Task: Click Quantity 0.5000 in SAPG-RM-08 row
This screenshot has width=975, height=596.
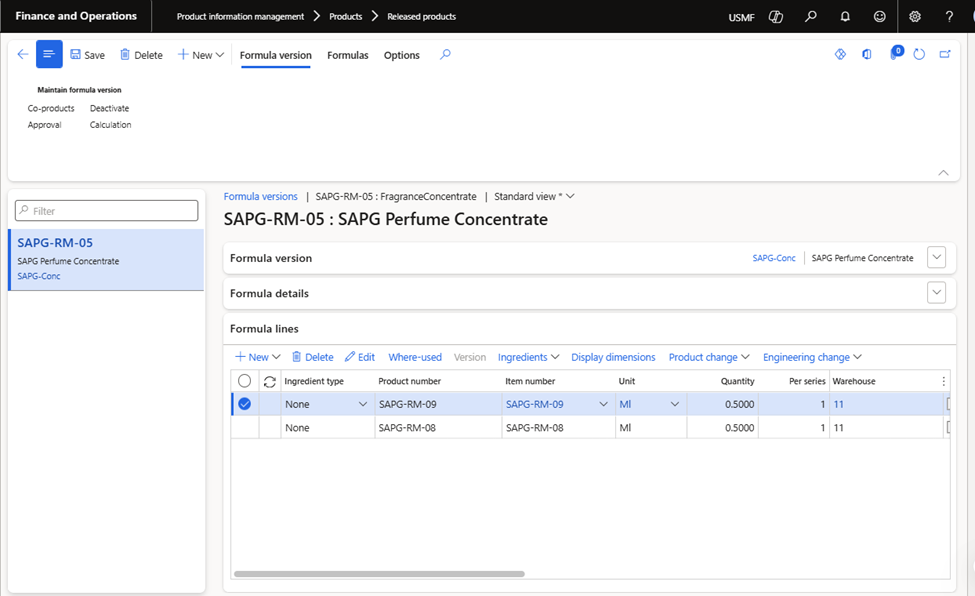Action: click(739, 427)
